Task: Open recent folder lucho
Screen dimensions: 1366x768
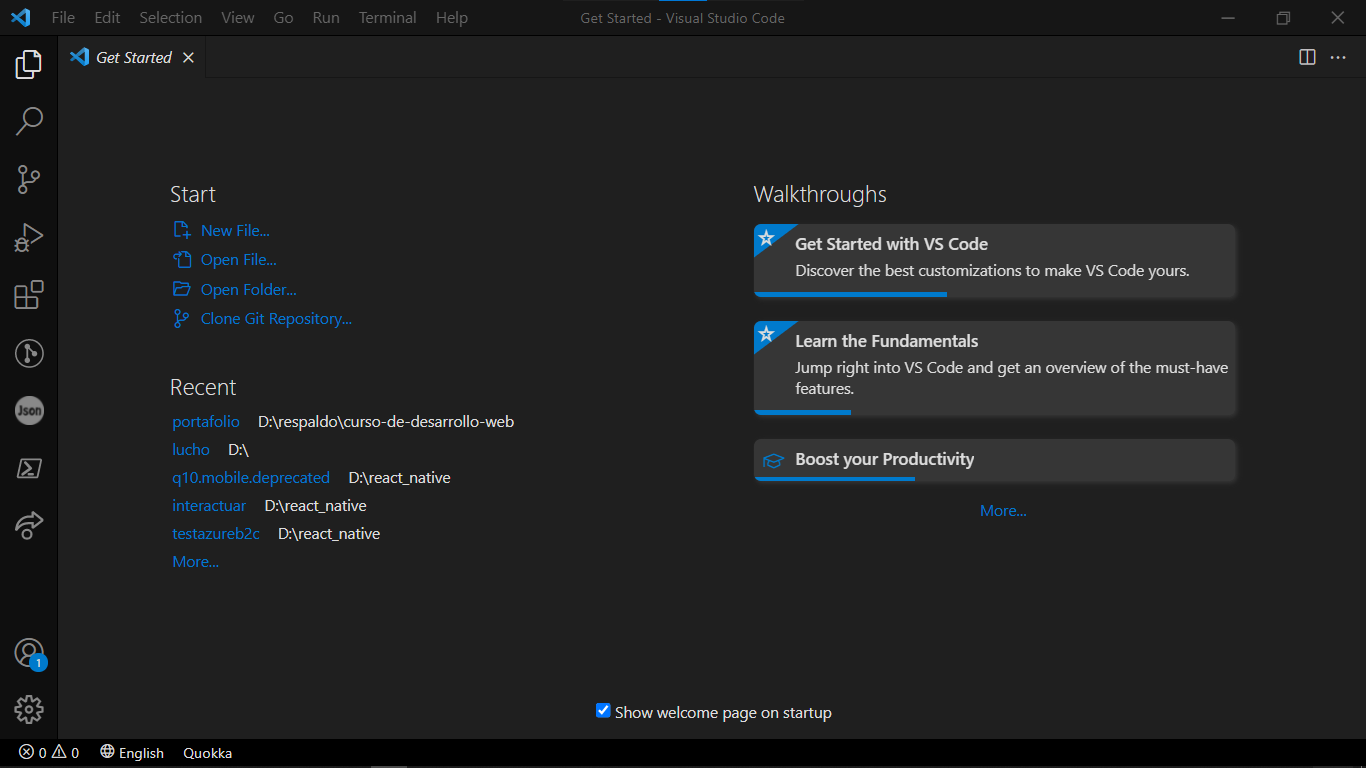Action: (191, 450)
